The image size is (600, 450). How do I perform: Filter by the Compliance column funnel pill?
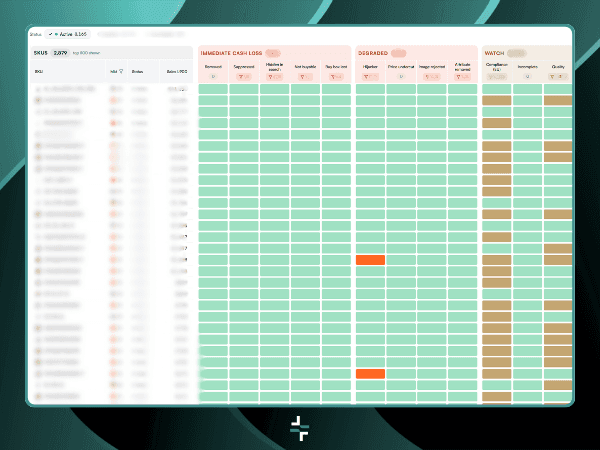click(x=496, y=77)
